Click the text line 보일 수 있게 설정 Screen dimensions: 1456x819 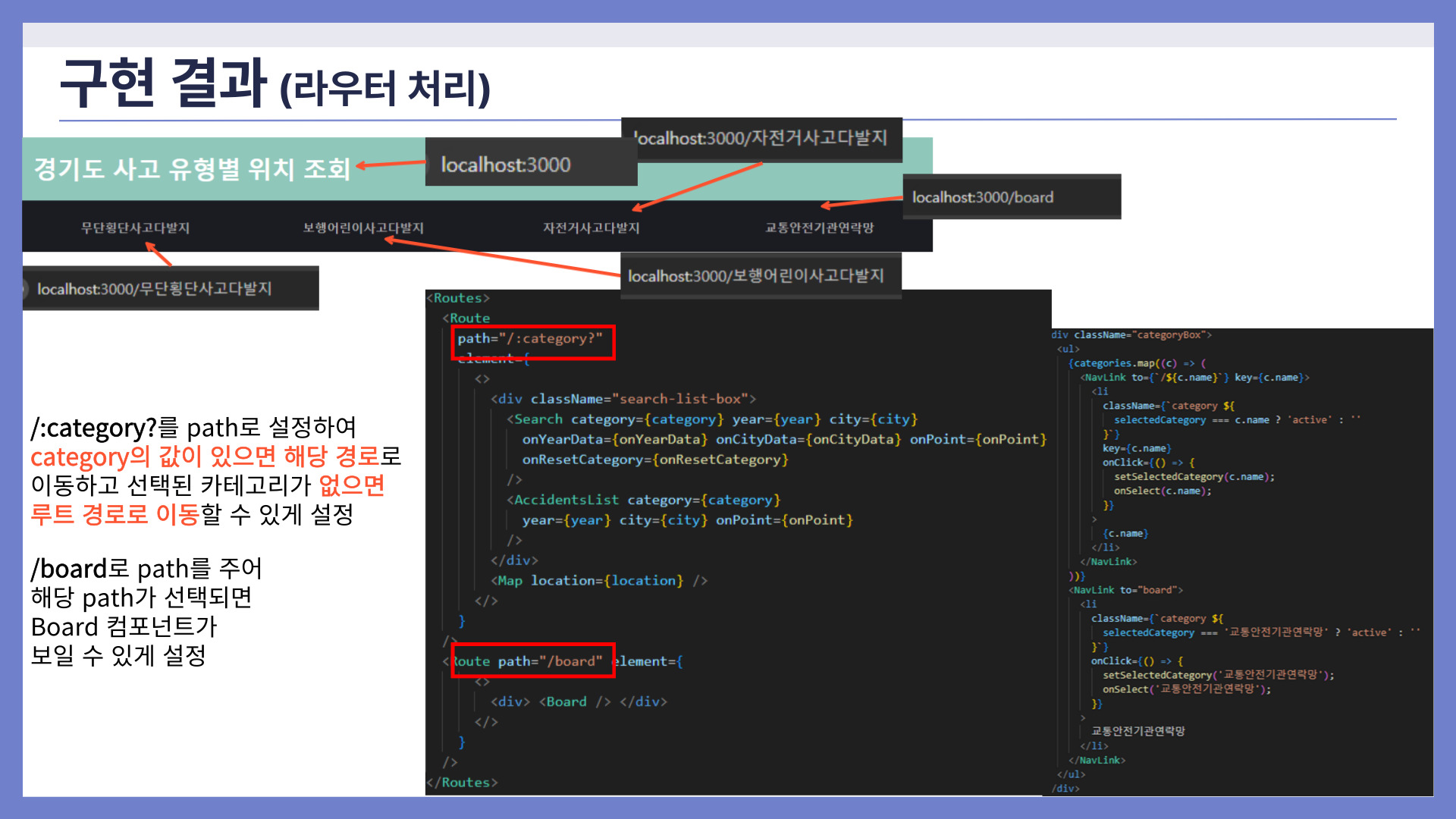tap(118, 656)
